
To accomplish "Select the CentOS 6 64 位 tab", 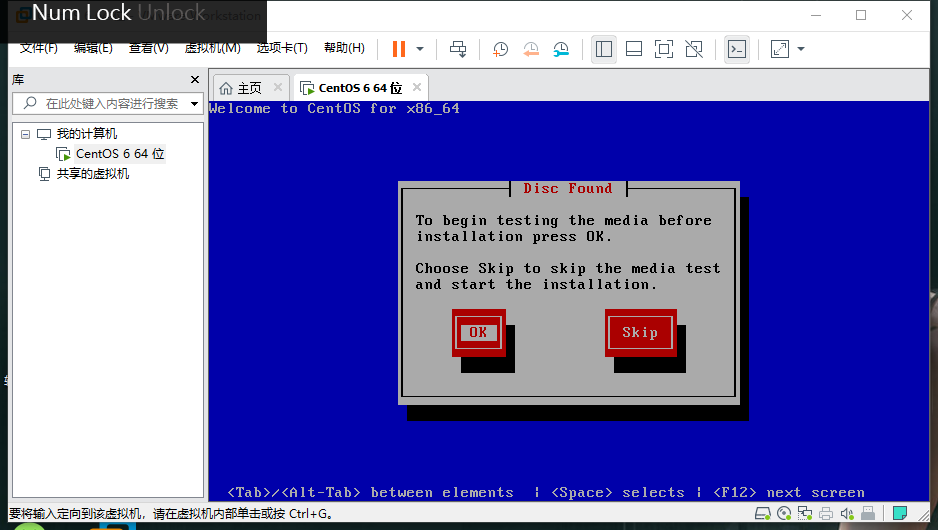I will tap(360, 88).
